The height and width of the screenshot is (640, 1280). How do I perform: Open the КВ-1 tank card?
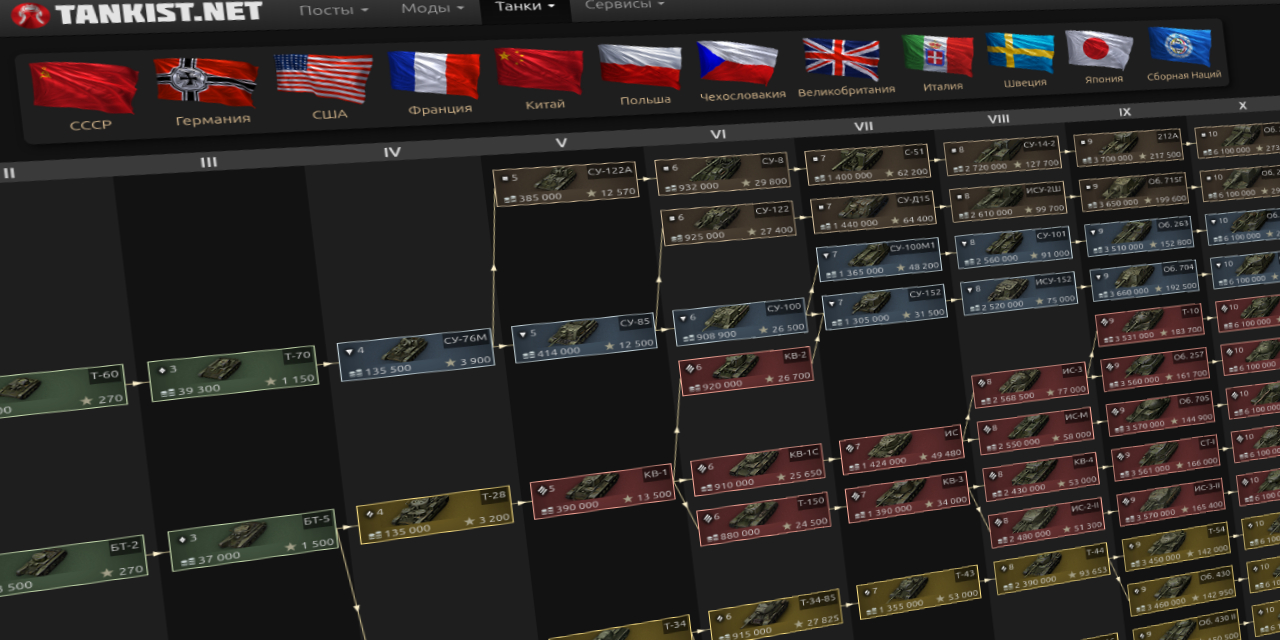pyautogui.click(x=601, y=491)
